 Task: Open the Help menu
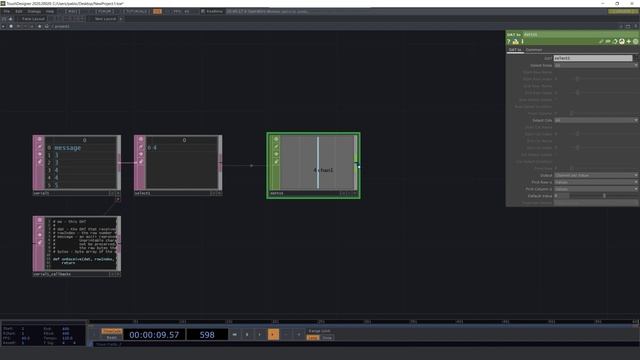[50, 11]
